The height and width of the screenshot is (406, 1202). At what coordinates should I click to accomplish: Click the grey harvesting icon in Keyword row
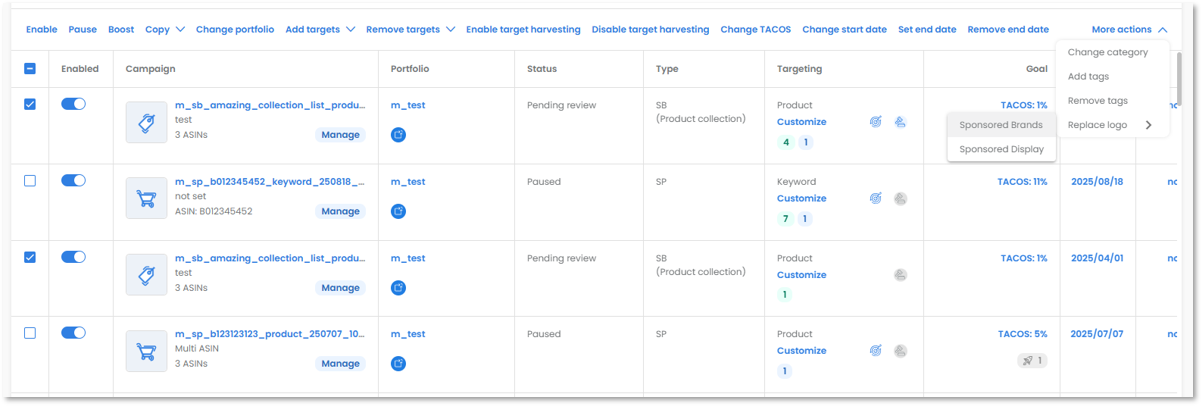(x=900, y=198)
